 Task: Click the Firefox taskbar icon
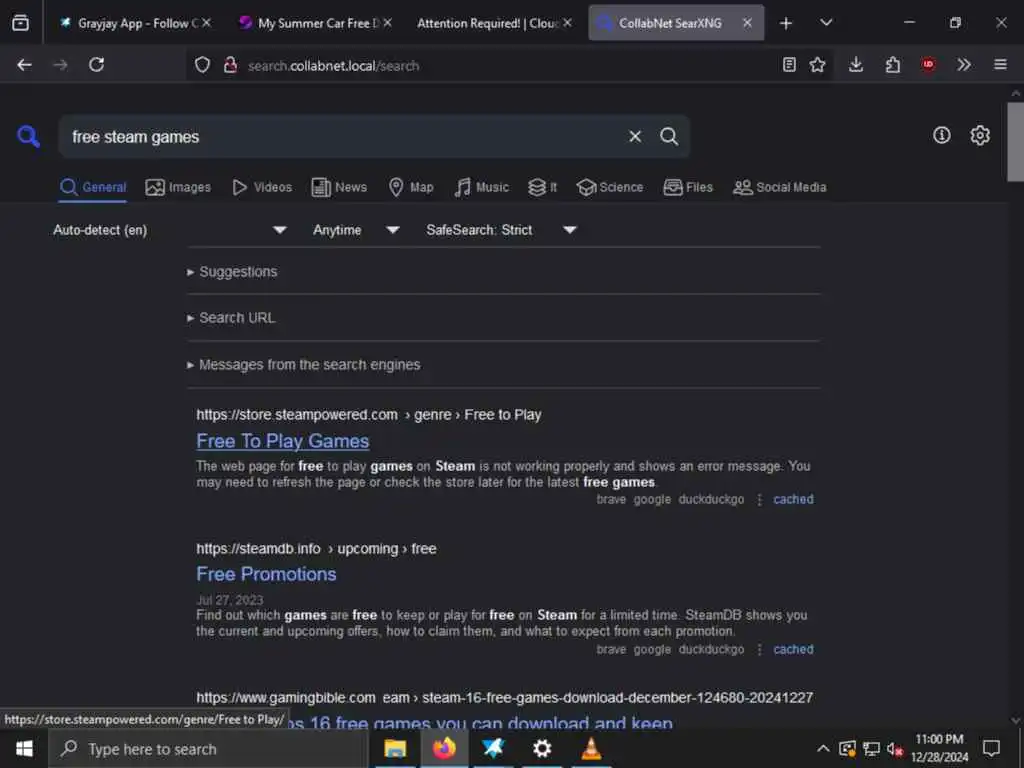pyautogui.click(x=444, y=749)
